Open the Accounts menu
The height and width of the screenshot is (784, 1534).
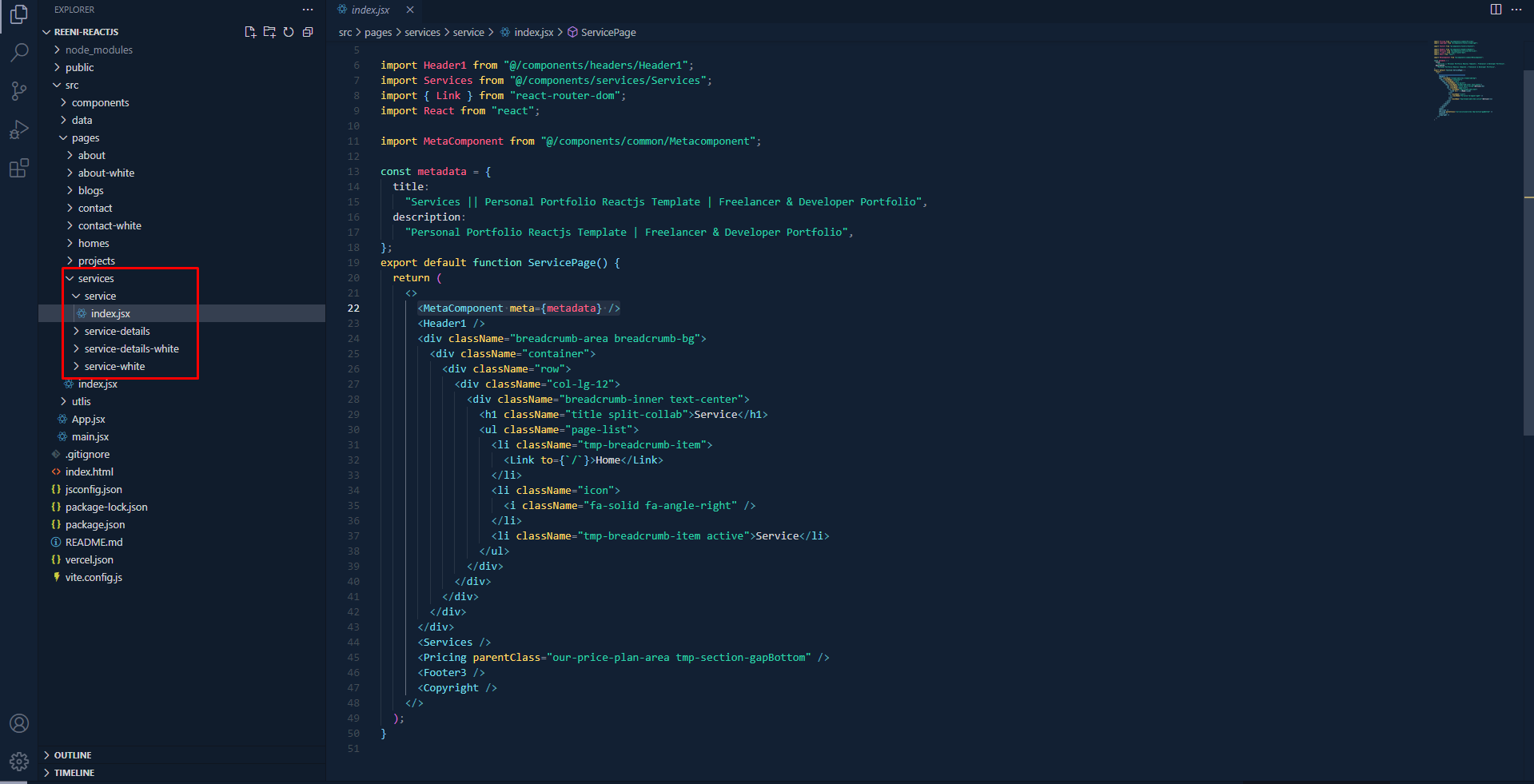(19, 723)
